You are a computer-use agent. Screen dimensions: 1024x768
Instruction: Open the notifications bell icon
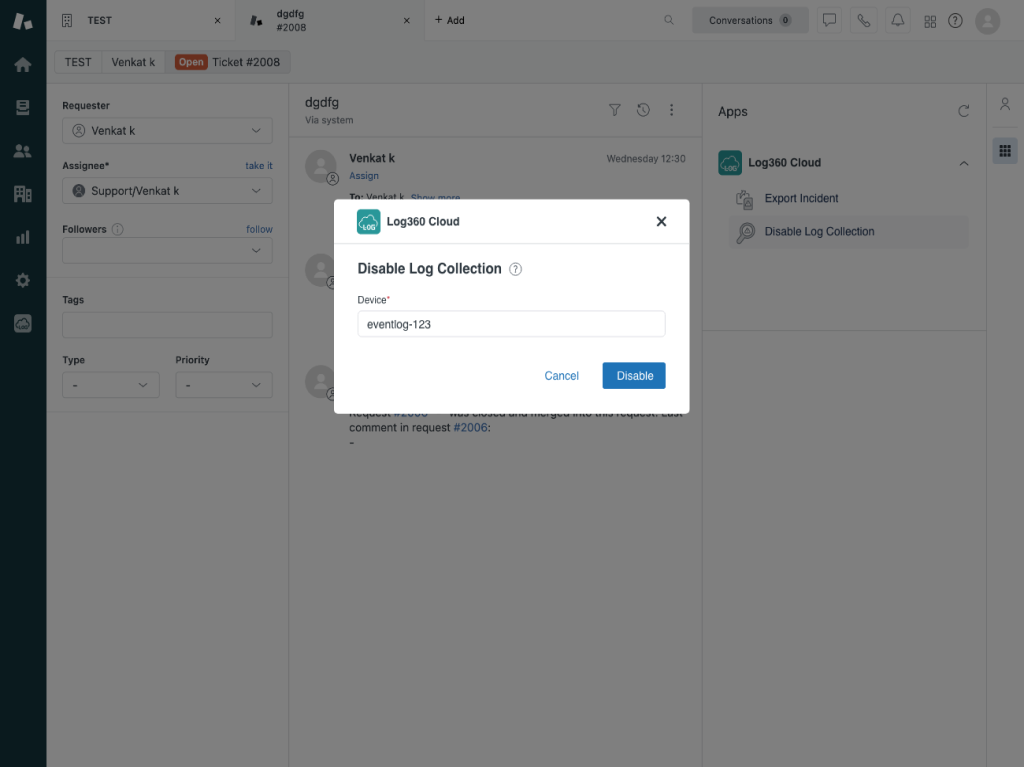tap(898, 20)
